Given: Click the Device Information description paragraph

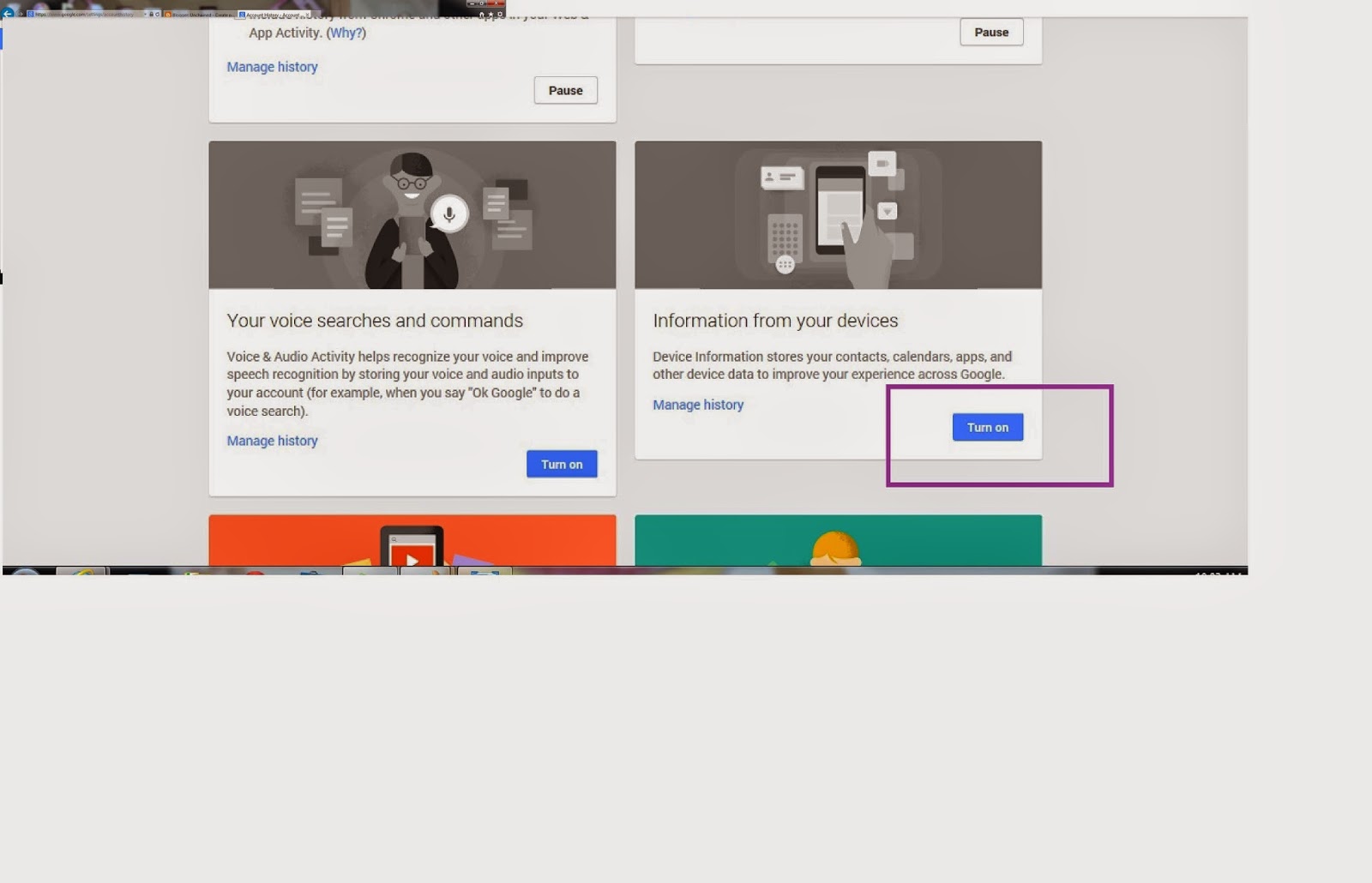Looking at the screenshot, I should (x=832, y=365).
